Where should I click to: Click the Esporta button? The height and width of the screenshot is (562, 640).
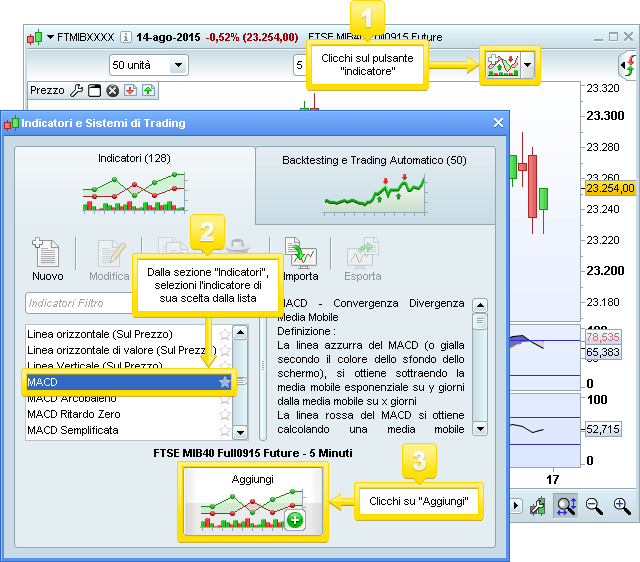click(363, 259)
